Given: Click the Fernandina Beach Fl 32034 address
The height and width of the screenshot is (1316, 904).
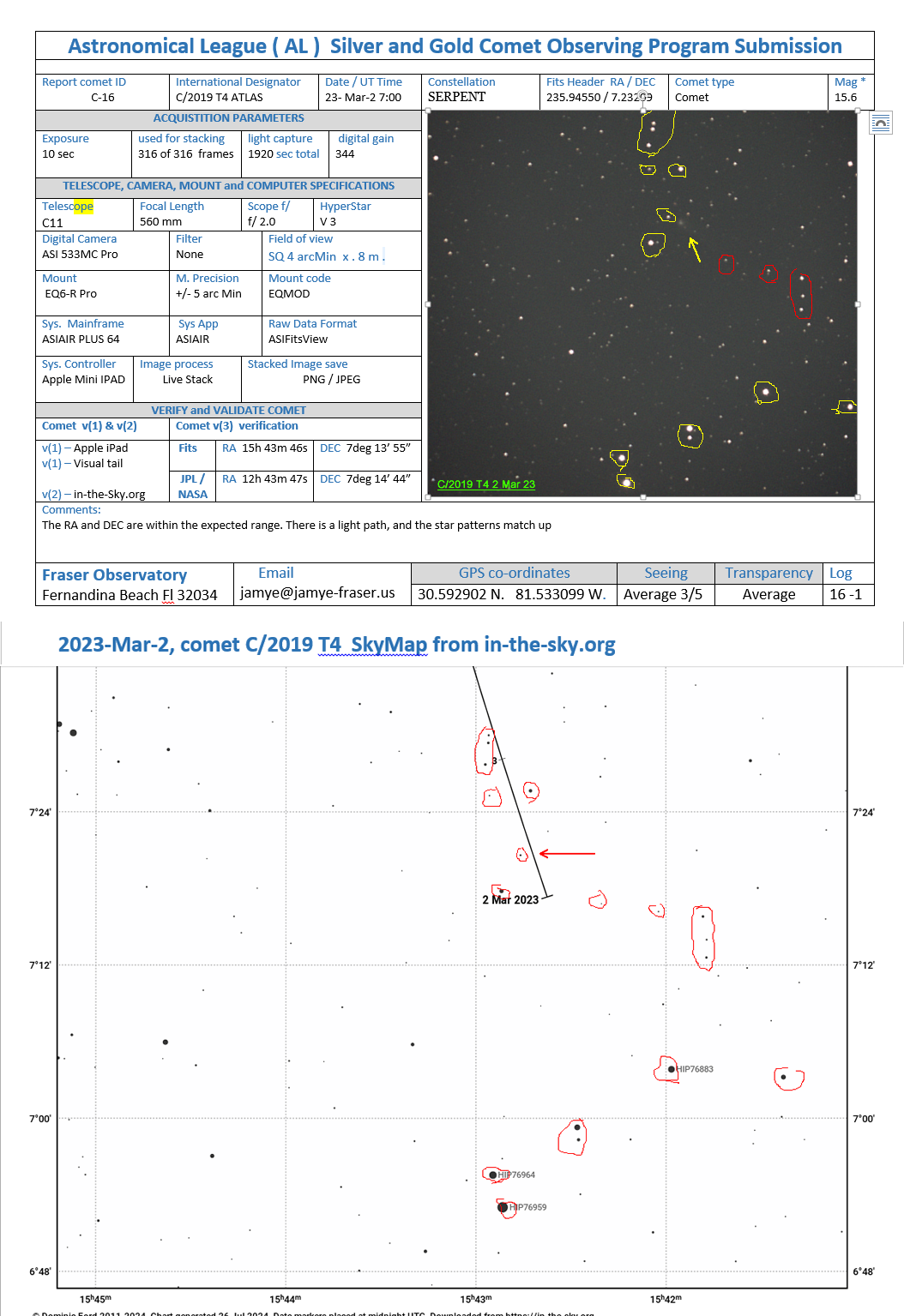Looking at the screenshot, I should [130, 595].
